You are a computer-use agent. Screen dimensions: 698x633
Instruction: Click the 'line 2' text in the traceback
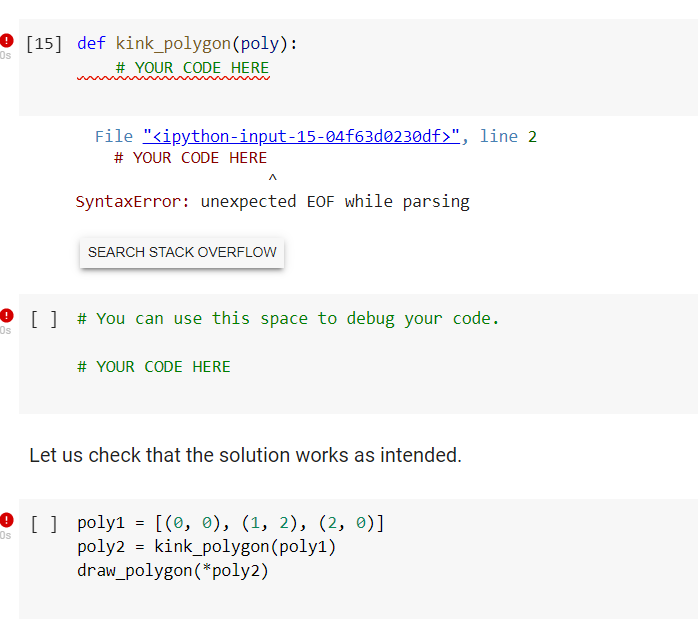508,136
